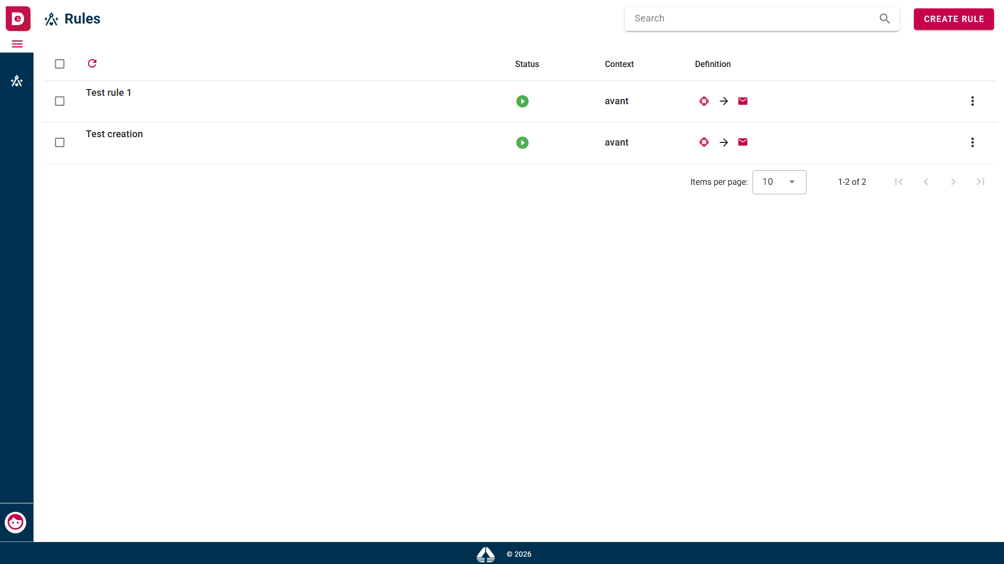Go to the previous page
The width and height of the screenshot is (1004, 564).
coord(926,182)
